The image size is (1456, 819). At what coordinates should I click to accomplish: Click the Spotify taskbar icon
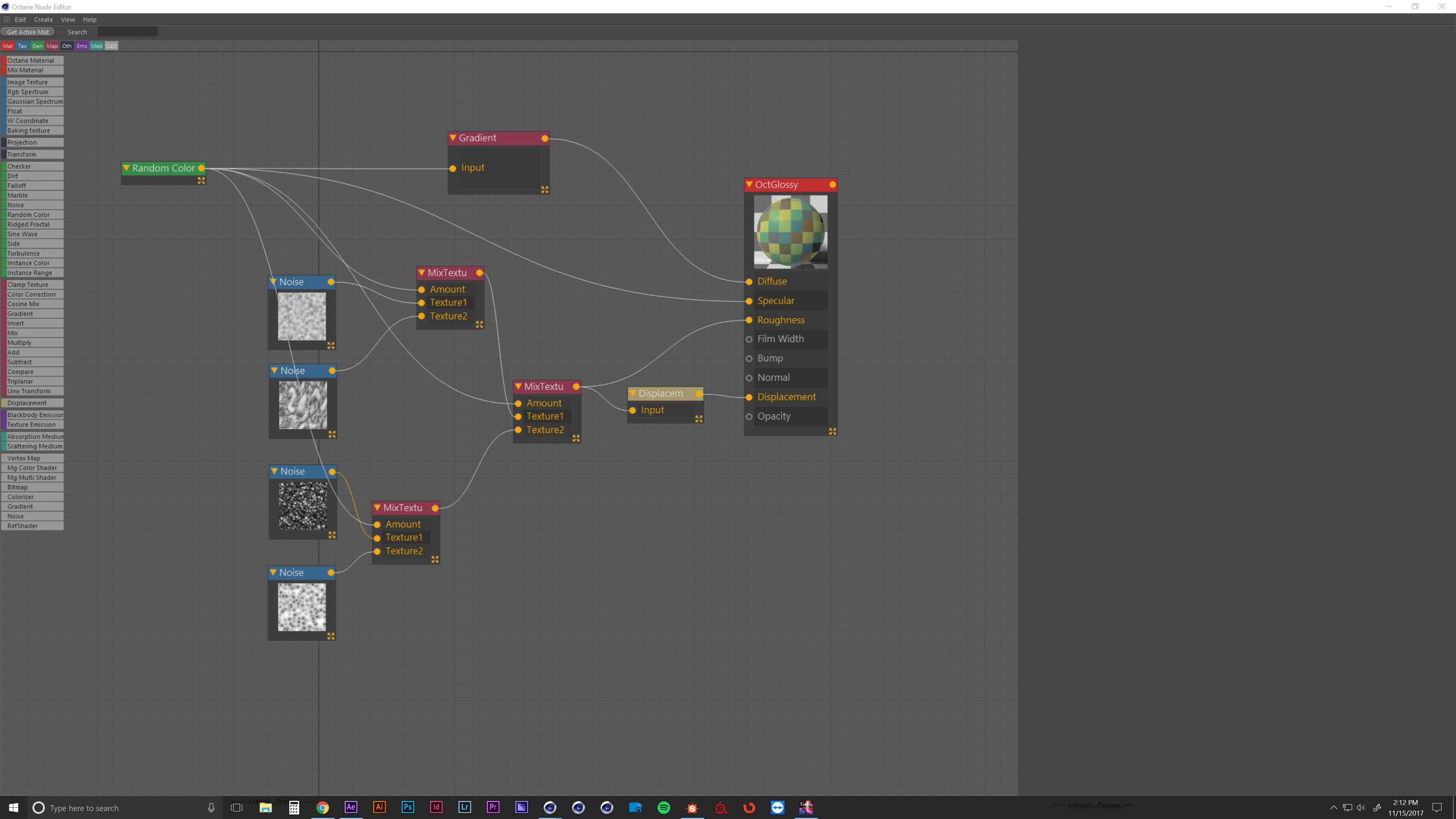click(x=664, y=807)
